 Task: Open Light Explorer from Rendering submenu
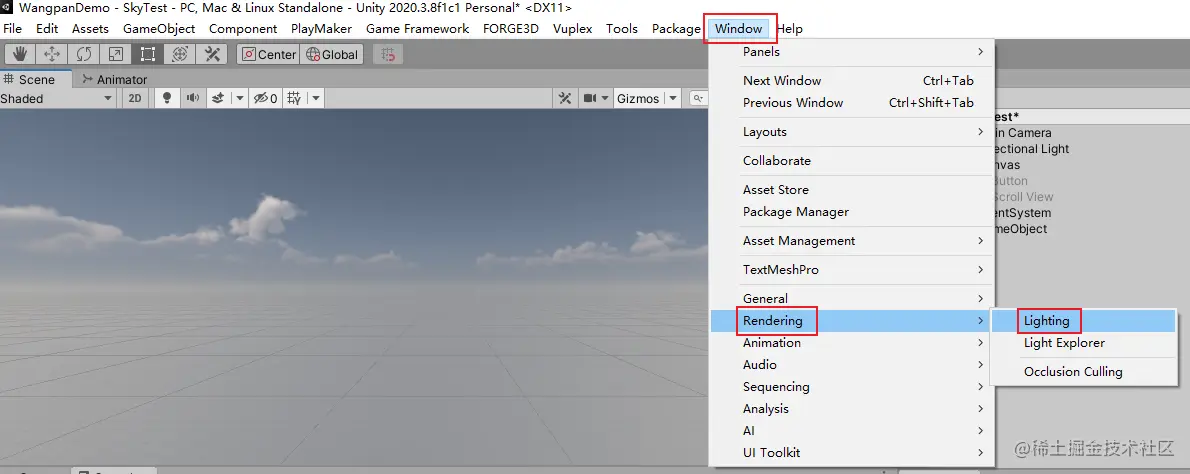[1084, 343]
